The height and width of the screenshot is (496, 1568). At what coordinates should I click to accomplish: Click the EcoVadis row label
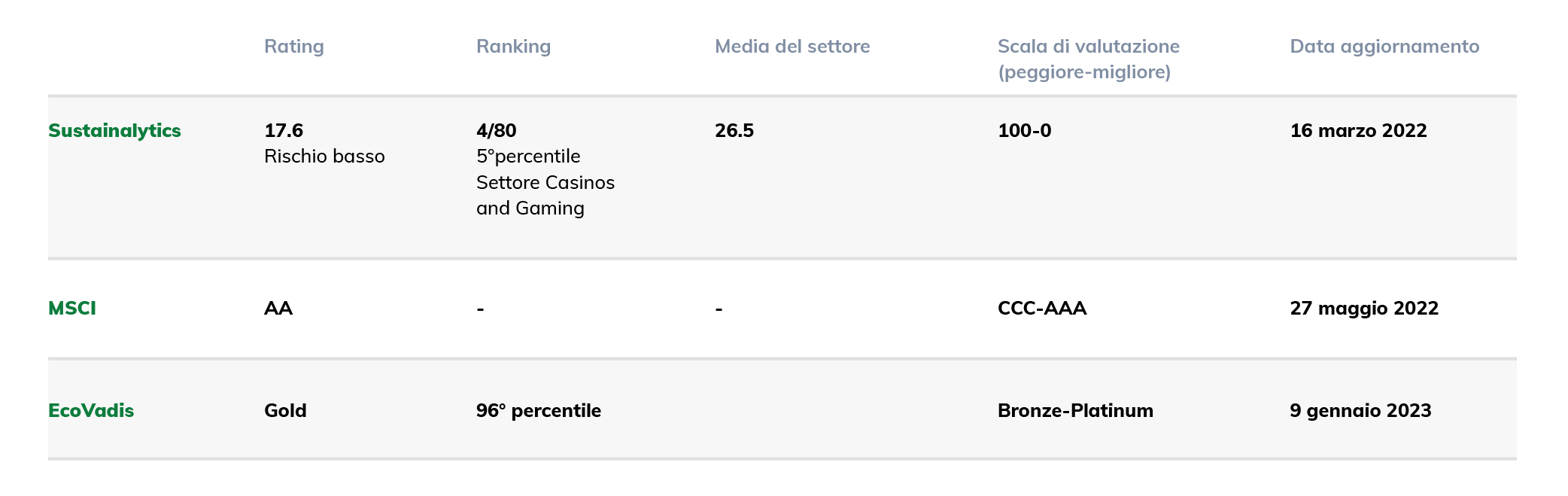coord(91,411)
